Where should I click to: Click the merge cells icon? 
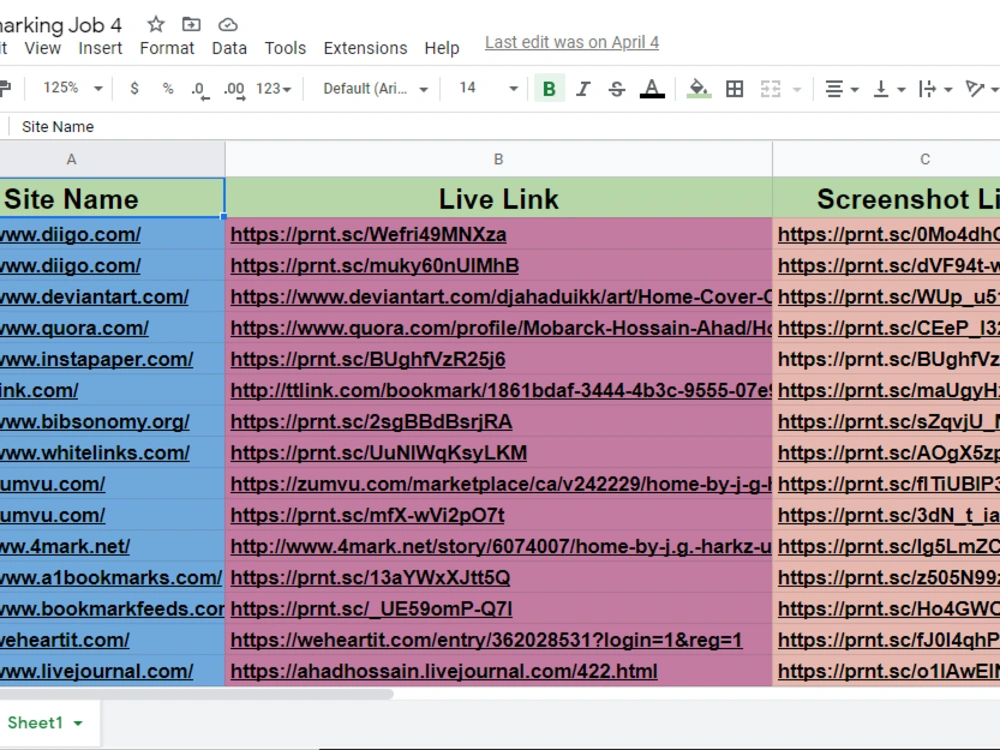(770, 89)
